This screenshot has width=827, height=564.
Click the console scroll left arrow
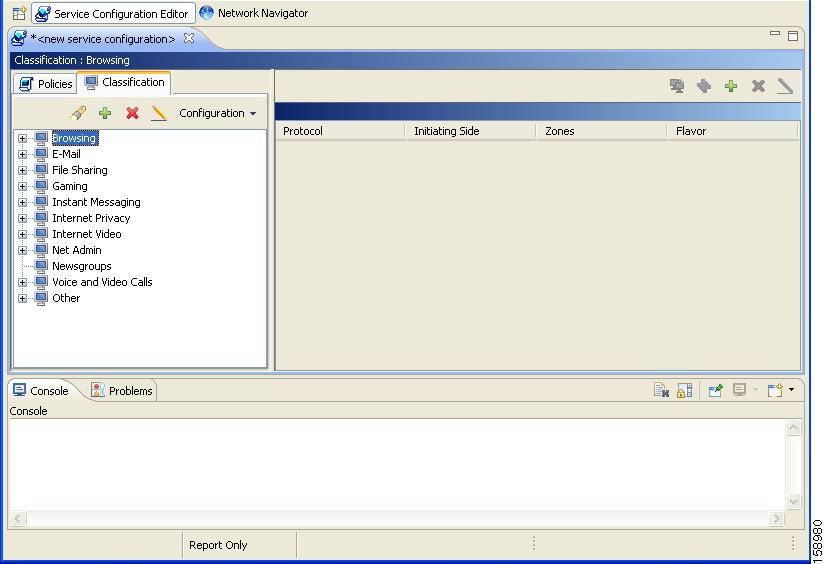tap(18, 519)
